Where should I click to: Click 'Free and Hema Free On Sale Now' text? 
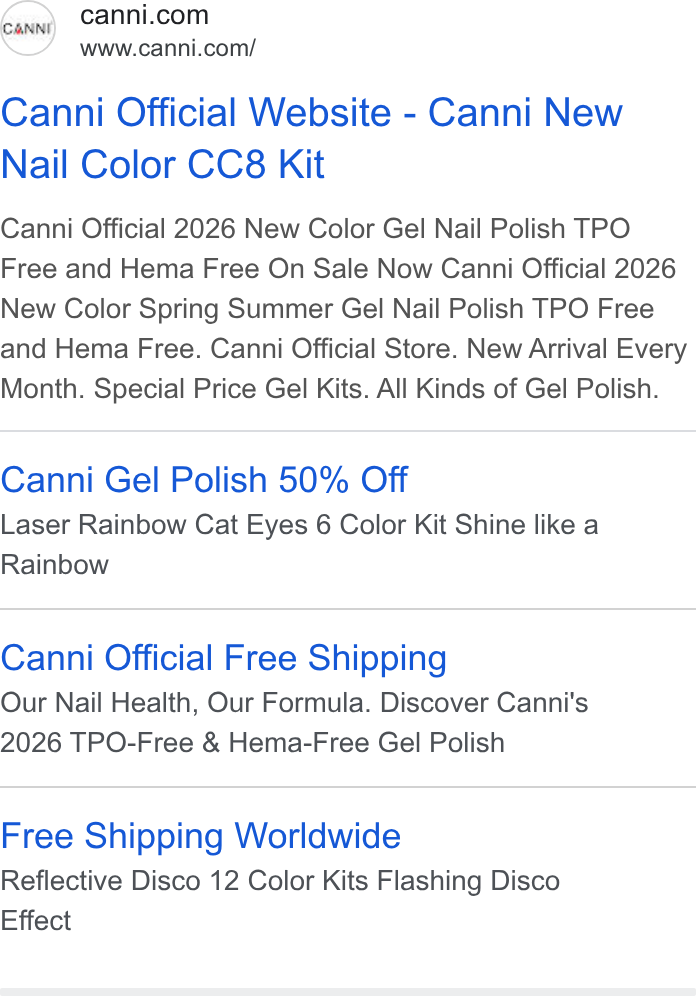tap(217, 269)
